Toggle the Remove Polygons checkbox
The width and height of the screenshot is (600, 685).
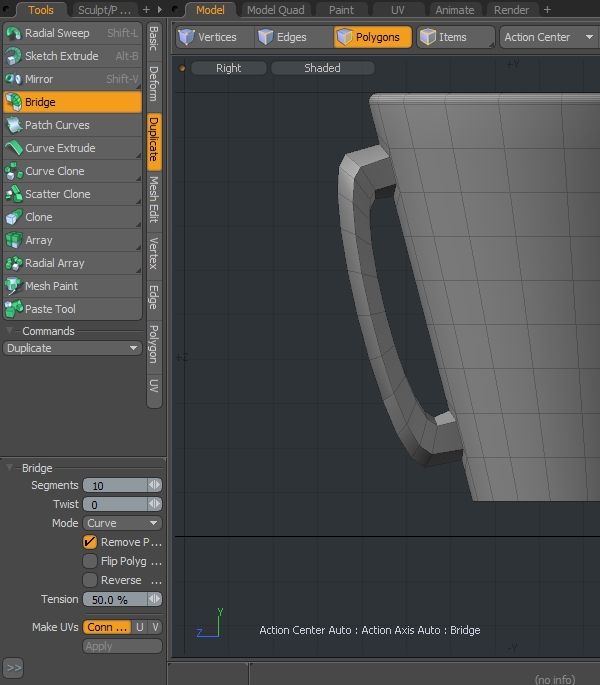click(90, 542)
